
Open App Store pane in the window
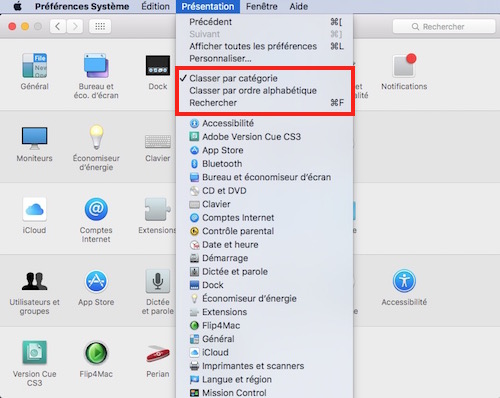click(96, 281)
